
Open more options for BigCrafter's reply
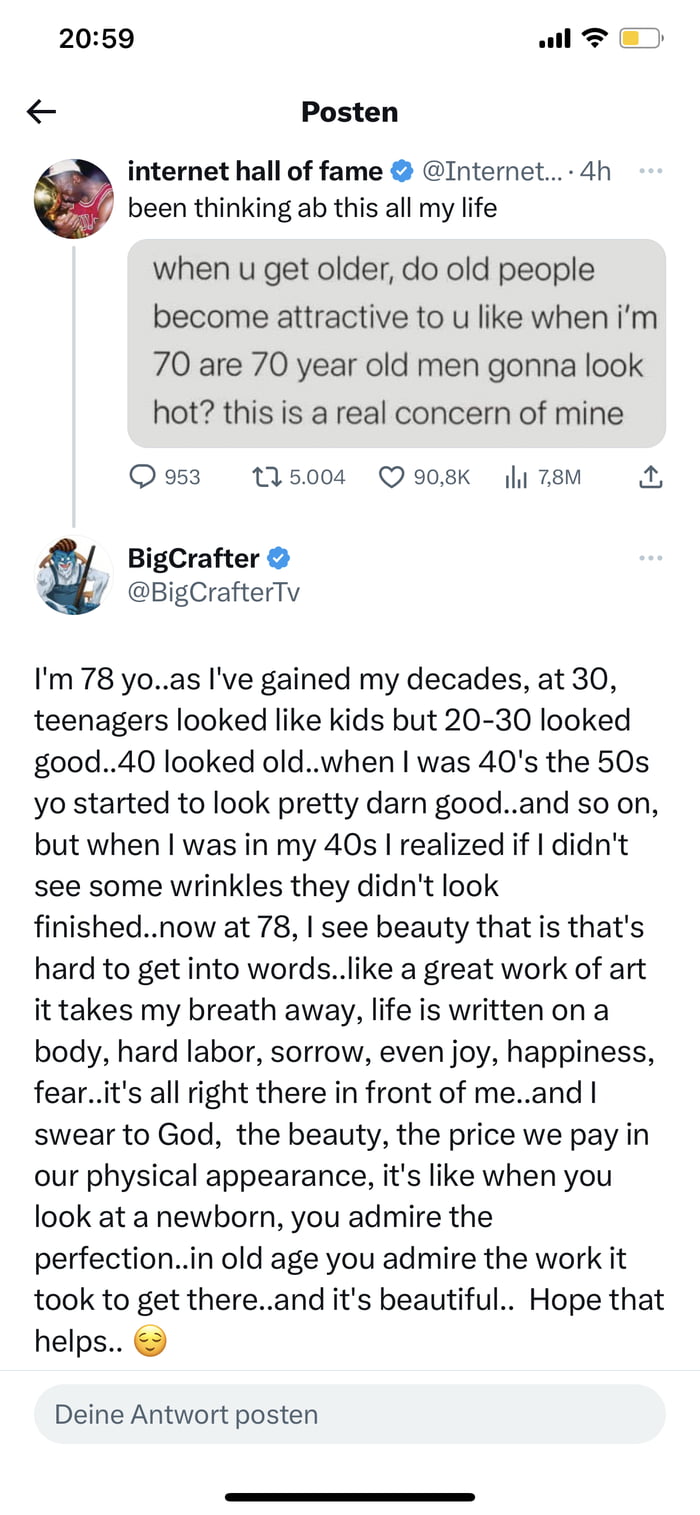pyautogui.click(x=649, y=557)
